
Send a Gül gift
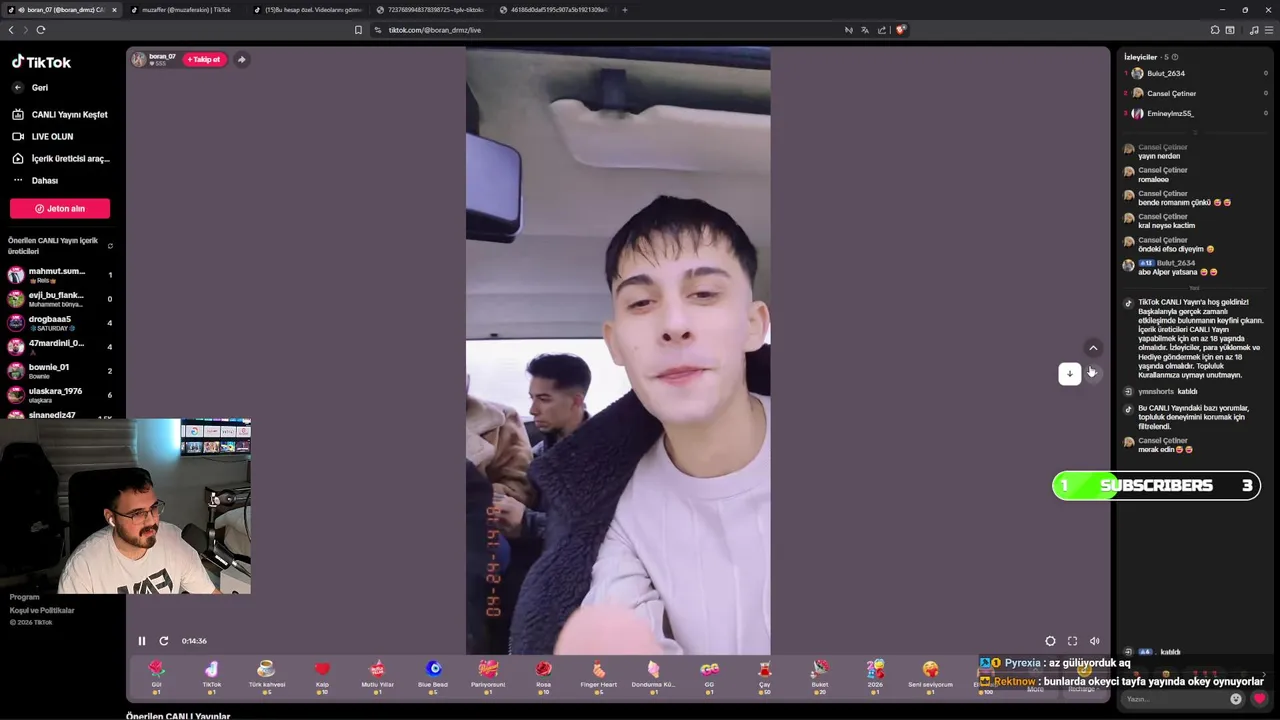tap(156, 676)
